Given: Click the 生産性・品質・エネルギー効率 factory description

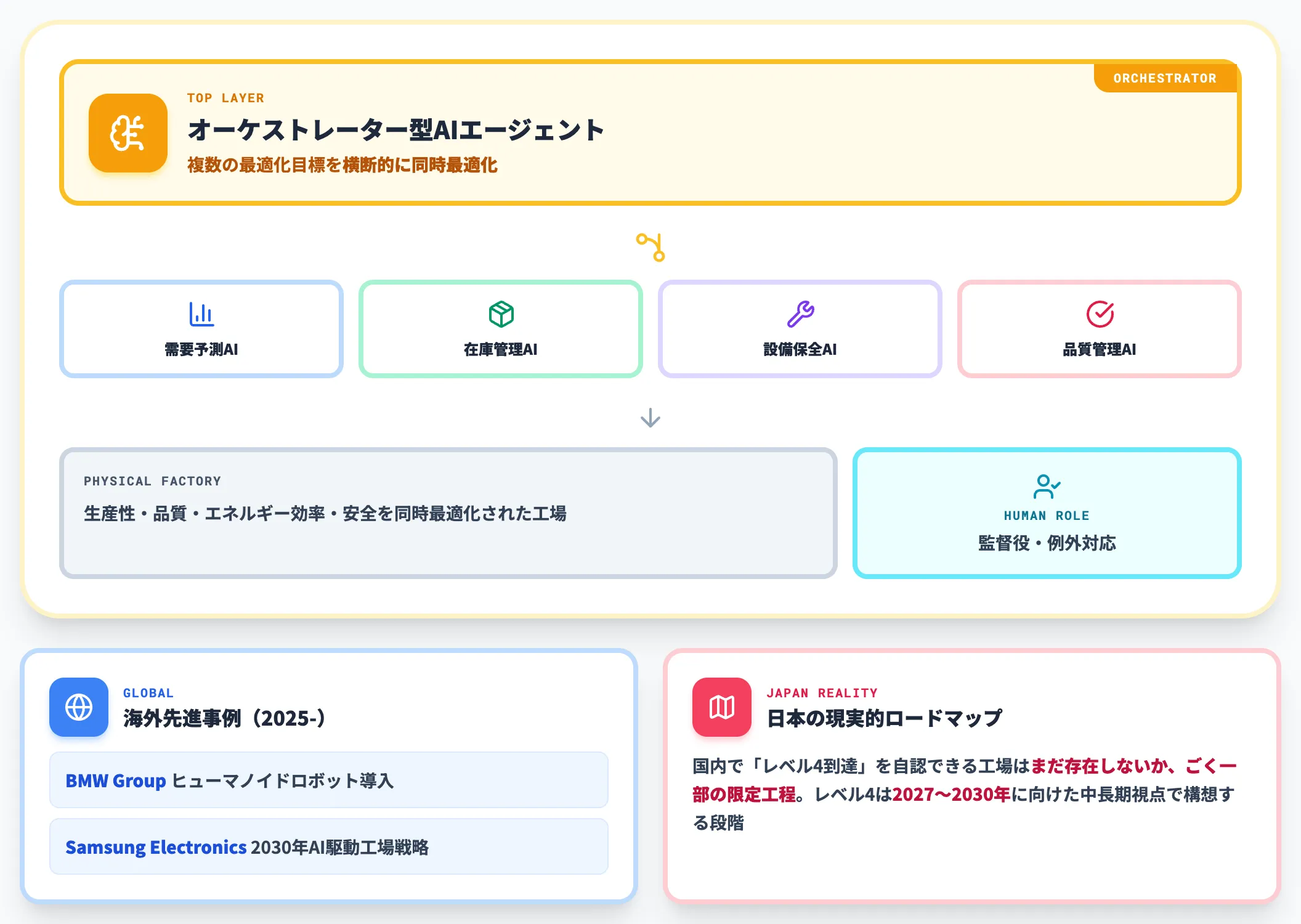Looking at the screenshot, I should [x=325, y=513].
